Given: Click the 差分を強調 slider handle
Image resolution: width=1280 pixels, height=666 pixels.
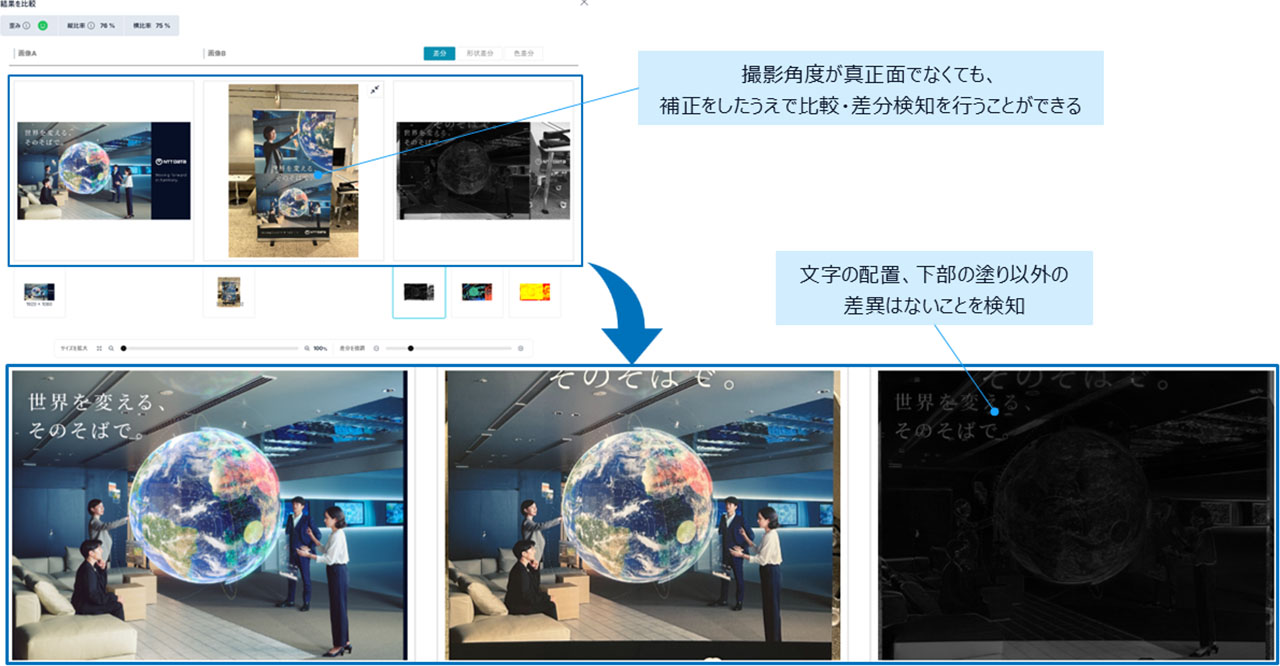Looking at the screenshot, I should coord(410,348).
